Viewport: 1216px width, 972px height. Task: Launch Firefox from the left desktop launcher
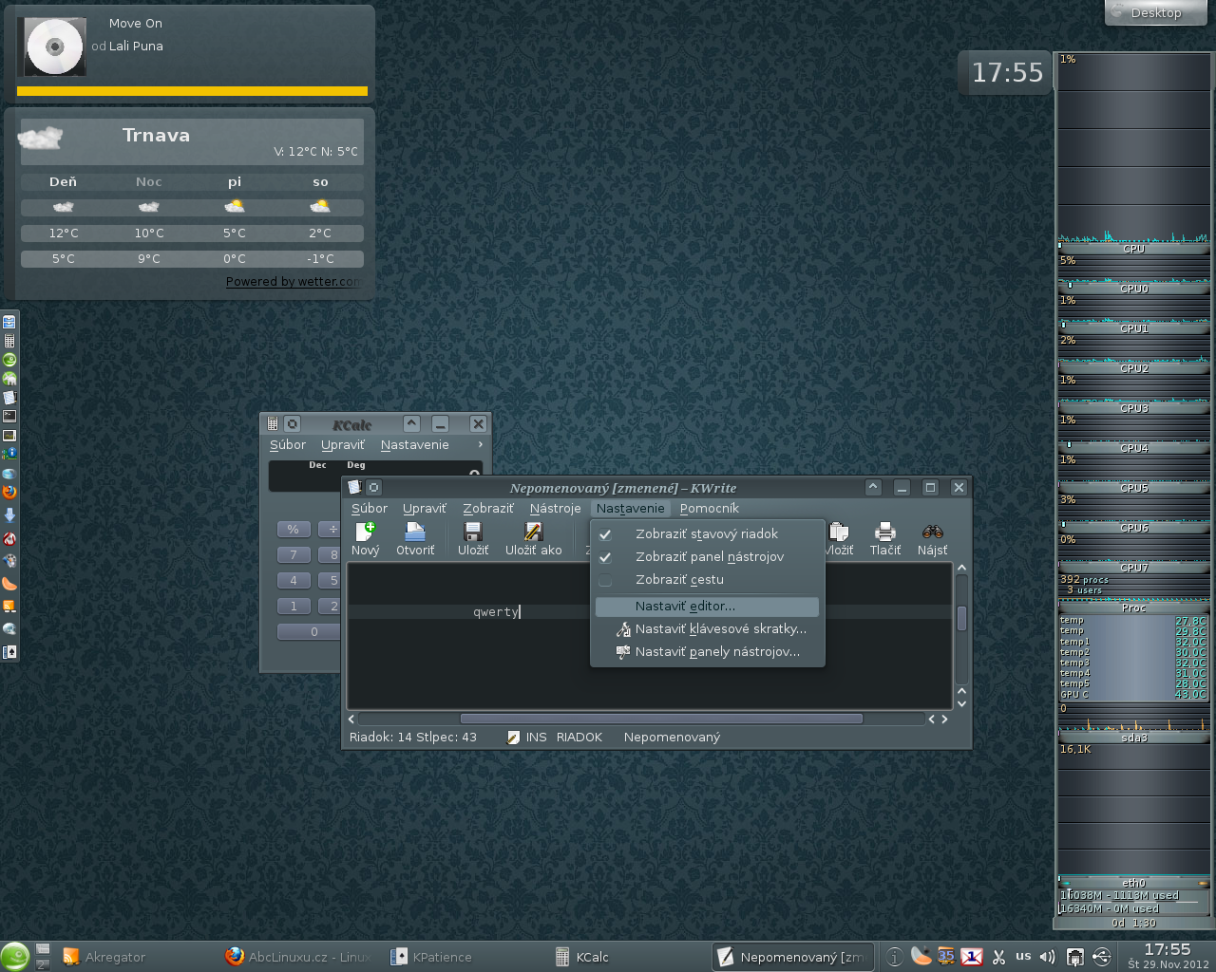pos(9,492)
